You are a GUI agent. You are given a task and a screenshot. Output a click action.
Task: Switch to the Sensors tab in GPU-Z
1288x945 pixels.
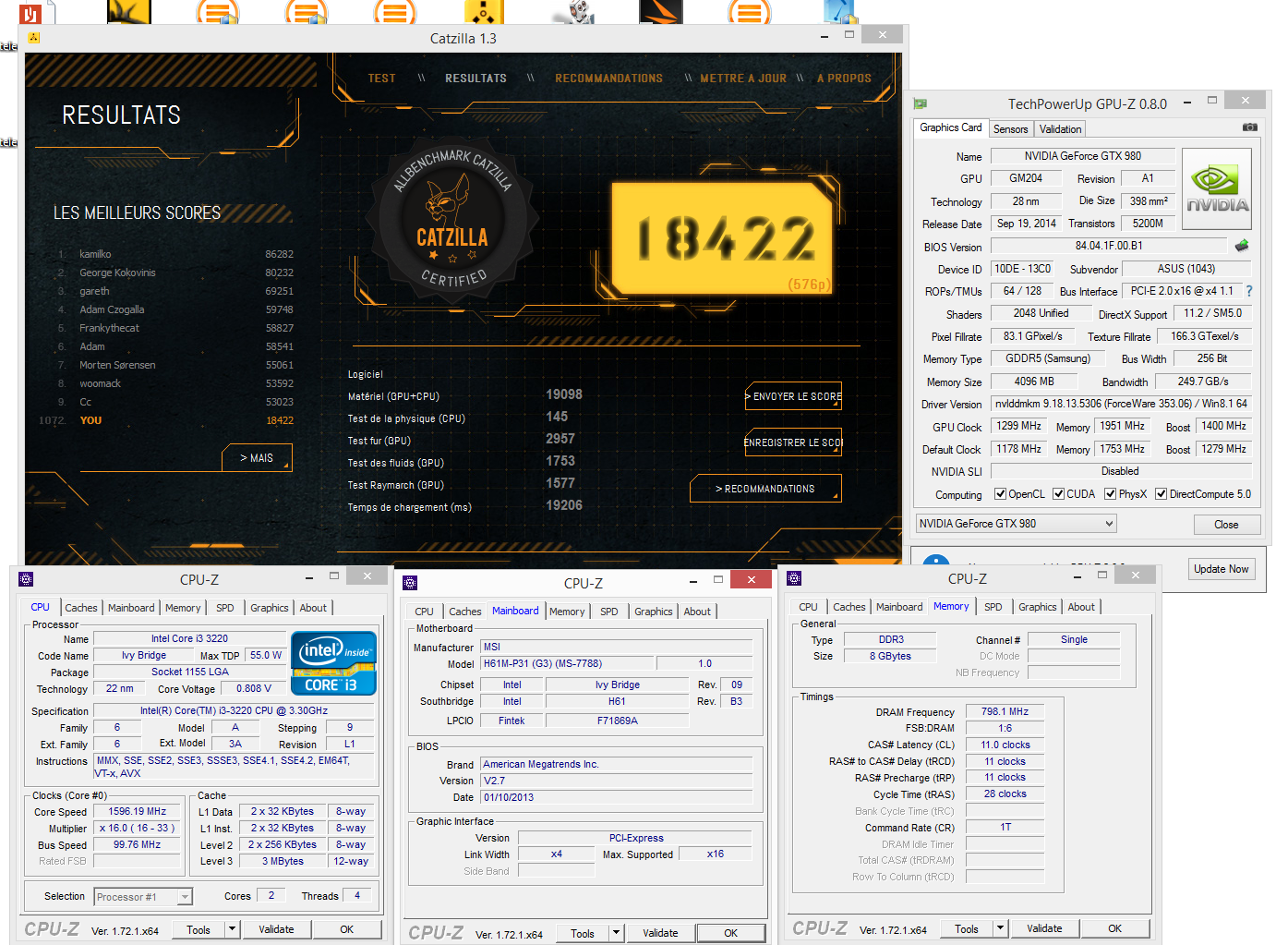(1010, 129)
